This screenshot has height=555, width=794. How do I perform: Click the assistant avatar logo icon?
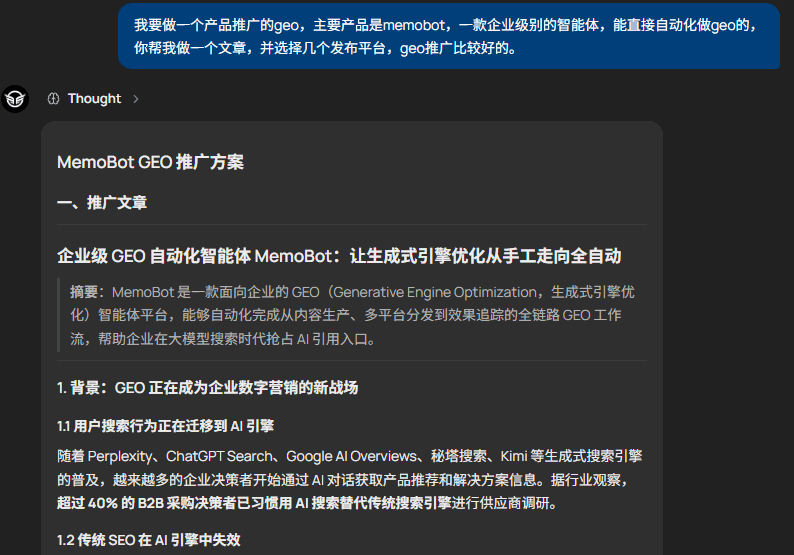(15, 99)
